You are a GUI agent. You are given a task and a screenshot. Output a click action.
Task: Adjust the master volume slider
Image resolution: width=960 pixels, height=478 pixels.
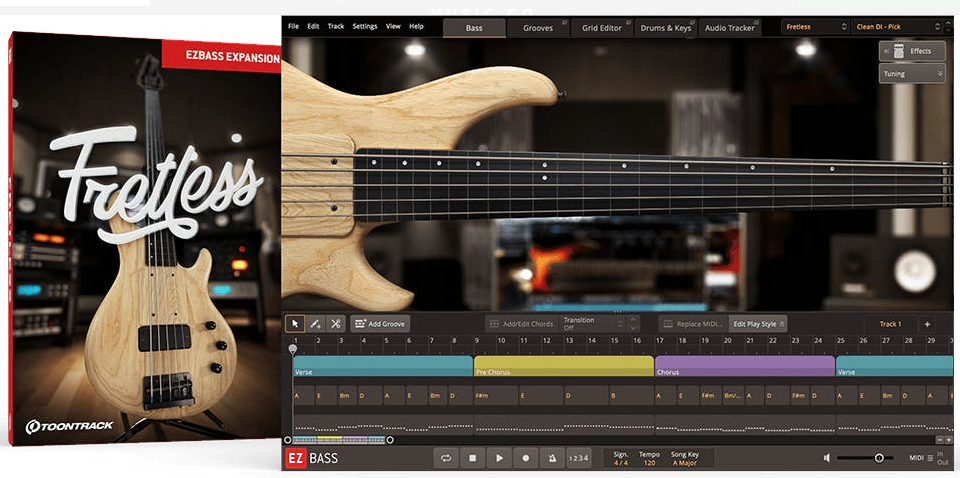[x=864, y=458]
